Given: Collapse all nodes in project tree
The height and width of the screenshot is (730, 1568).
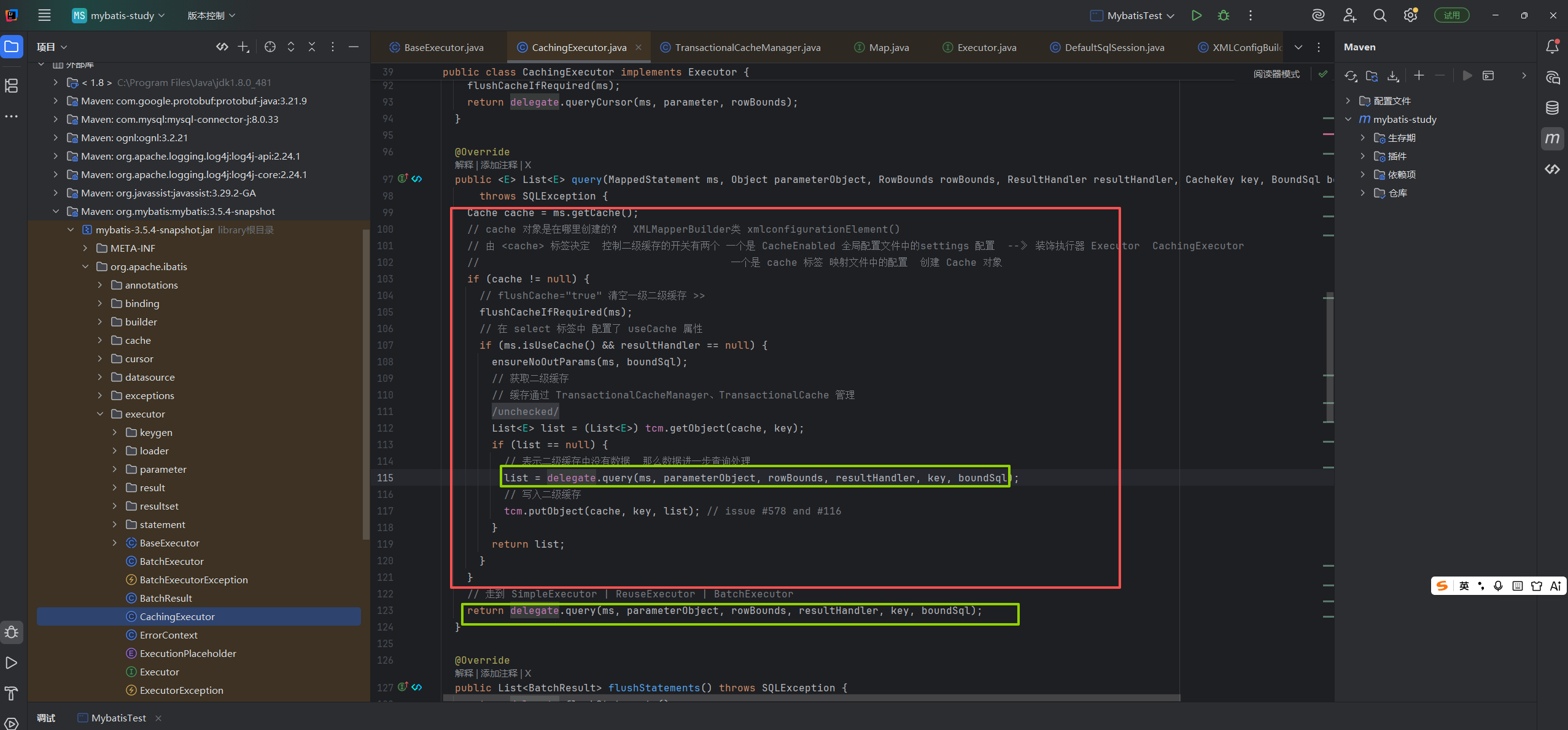Looking at the screenshot, I should click(312, 47).
